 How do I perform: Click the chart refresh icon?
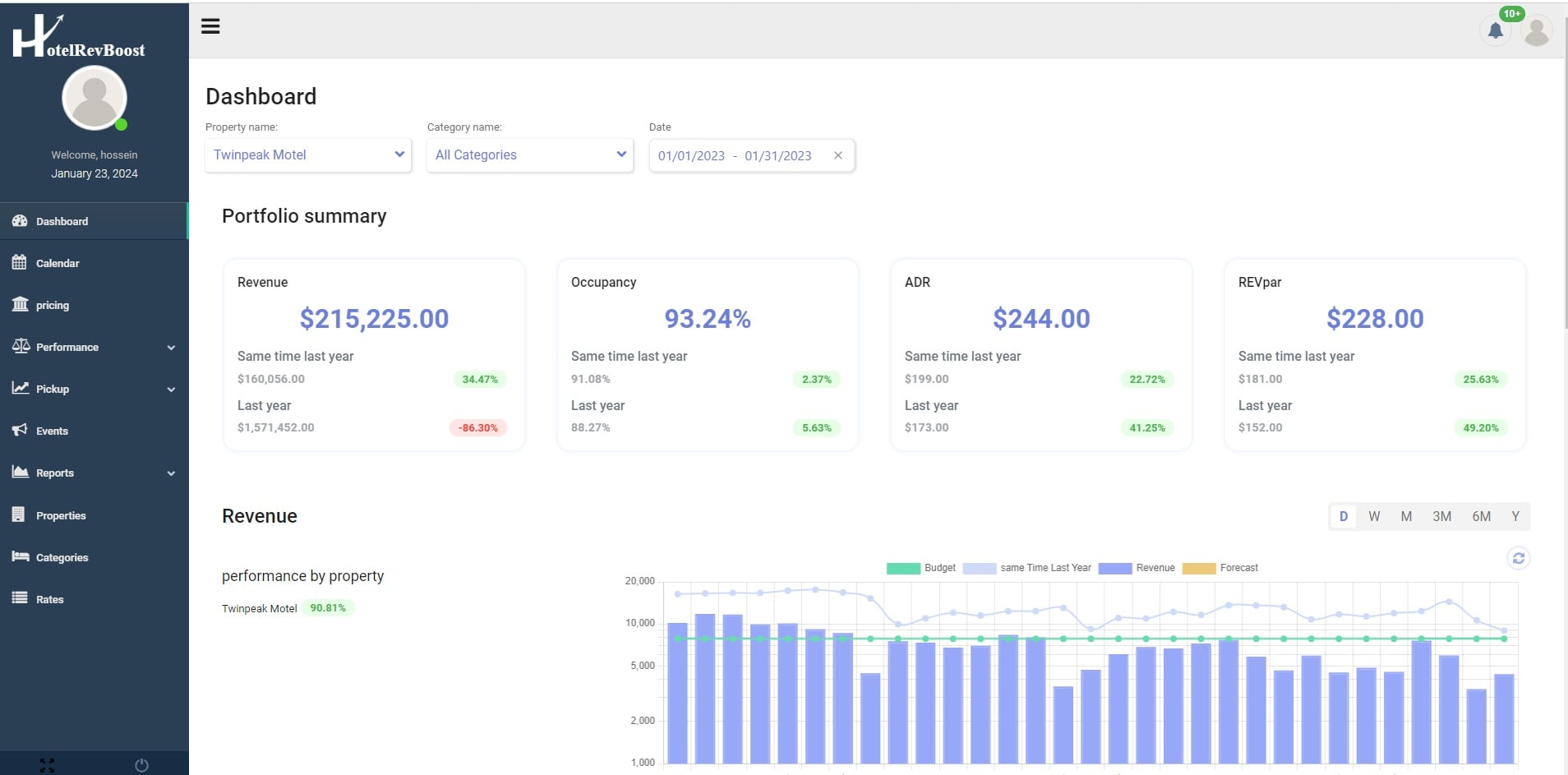click(x=1518, y=558)
